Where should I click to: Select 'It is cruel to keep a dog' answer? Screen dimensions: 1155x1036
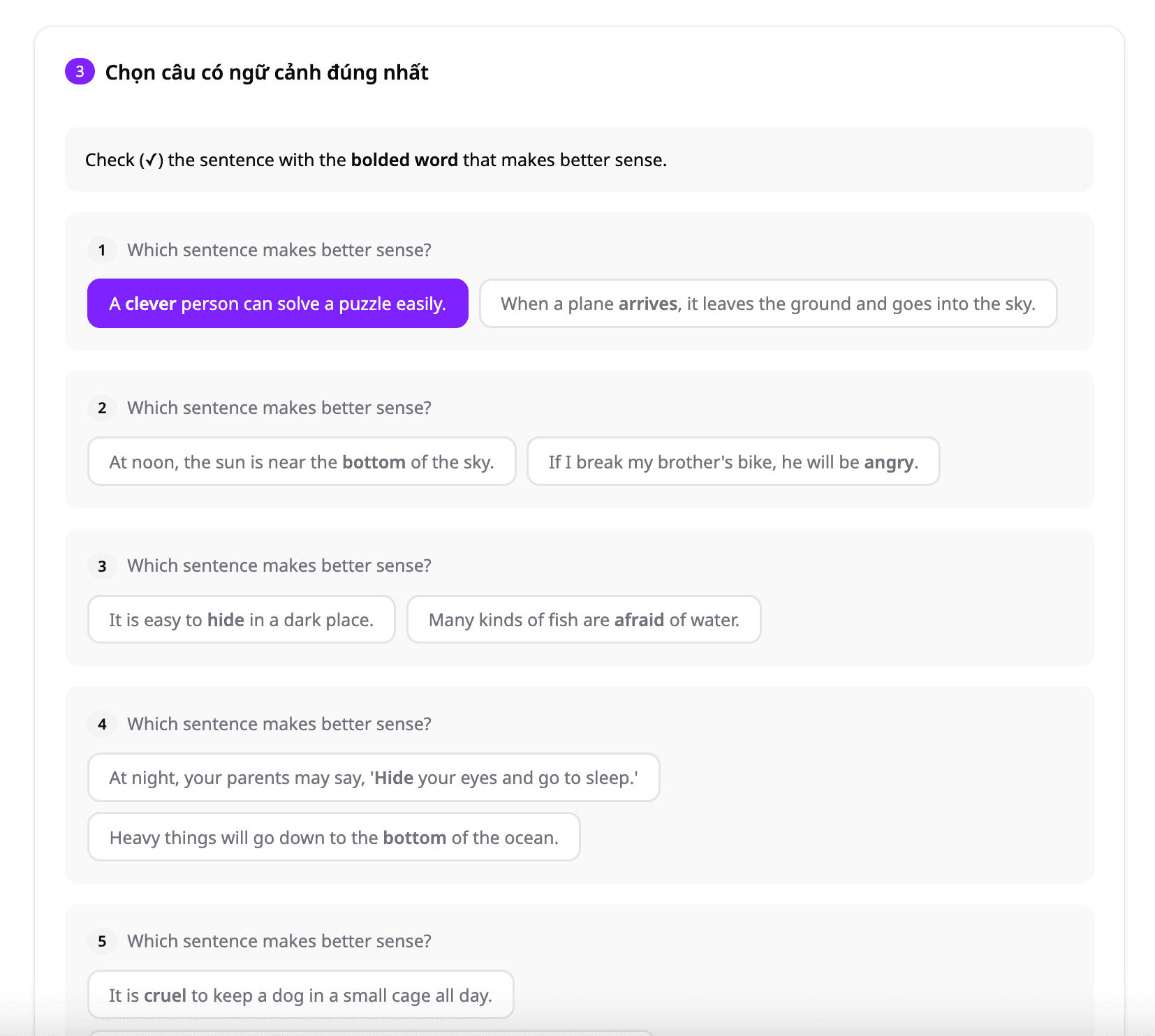click(x=300, y=995)
